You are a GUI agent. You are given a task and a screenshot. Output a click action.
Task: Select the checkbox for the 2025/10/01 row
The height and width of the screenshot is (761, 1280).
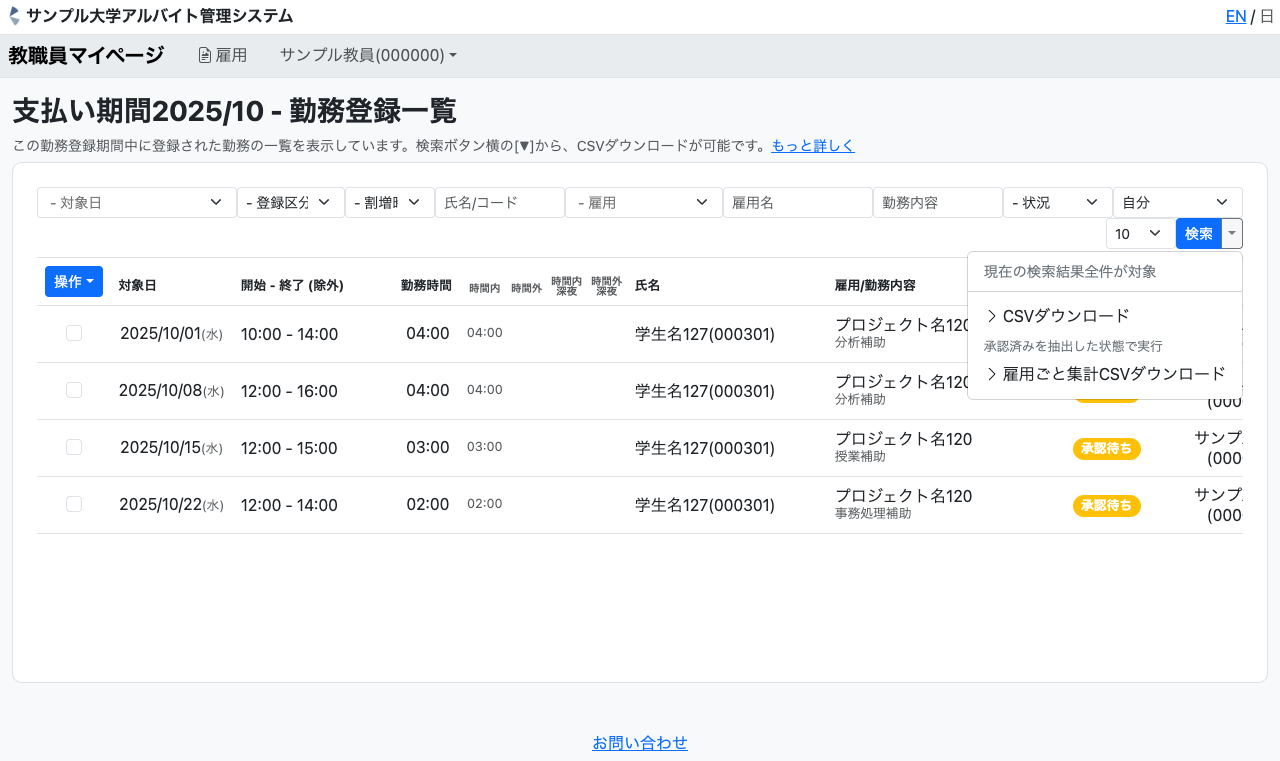click(x=74, y=333)
